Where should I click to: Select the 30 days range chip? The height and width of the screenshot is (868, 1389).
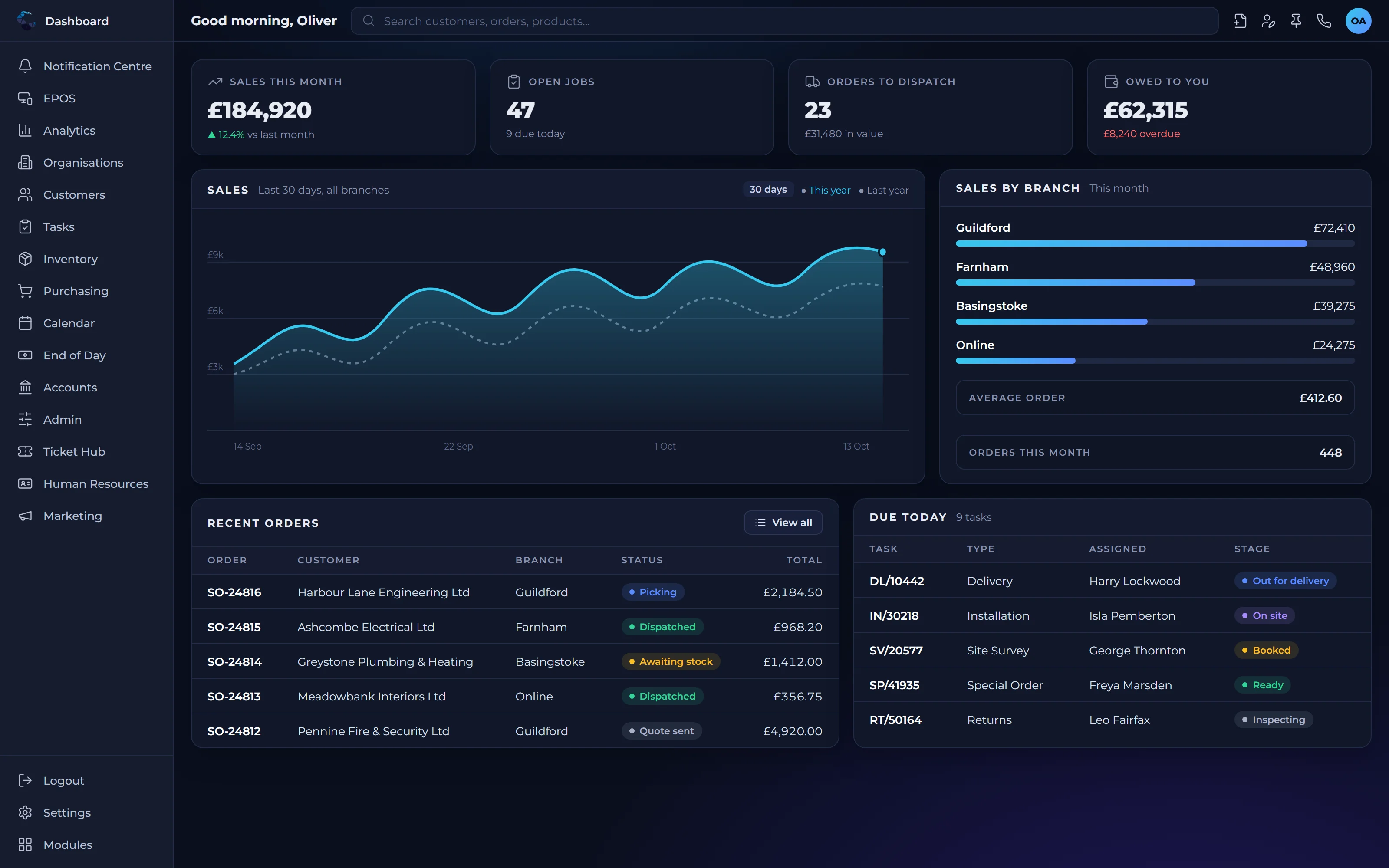[768, 190]
